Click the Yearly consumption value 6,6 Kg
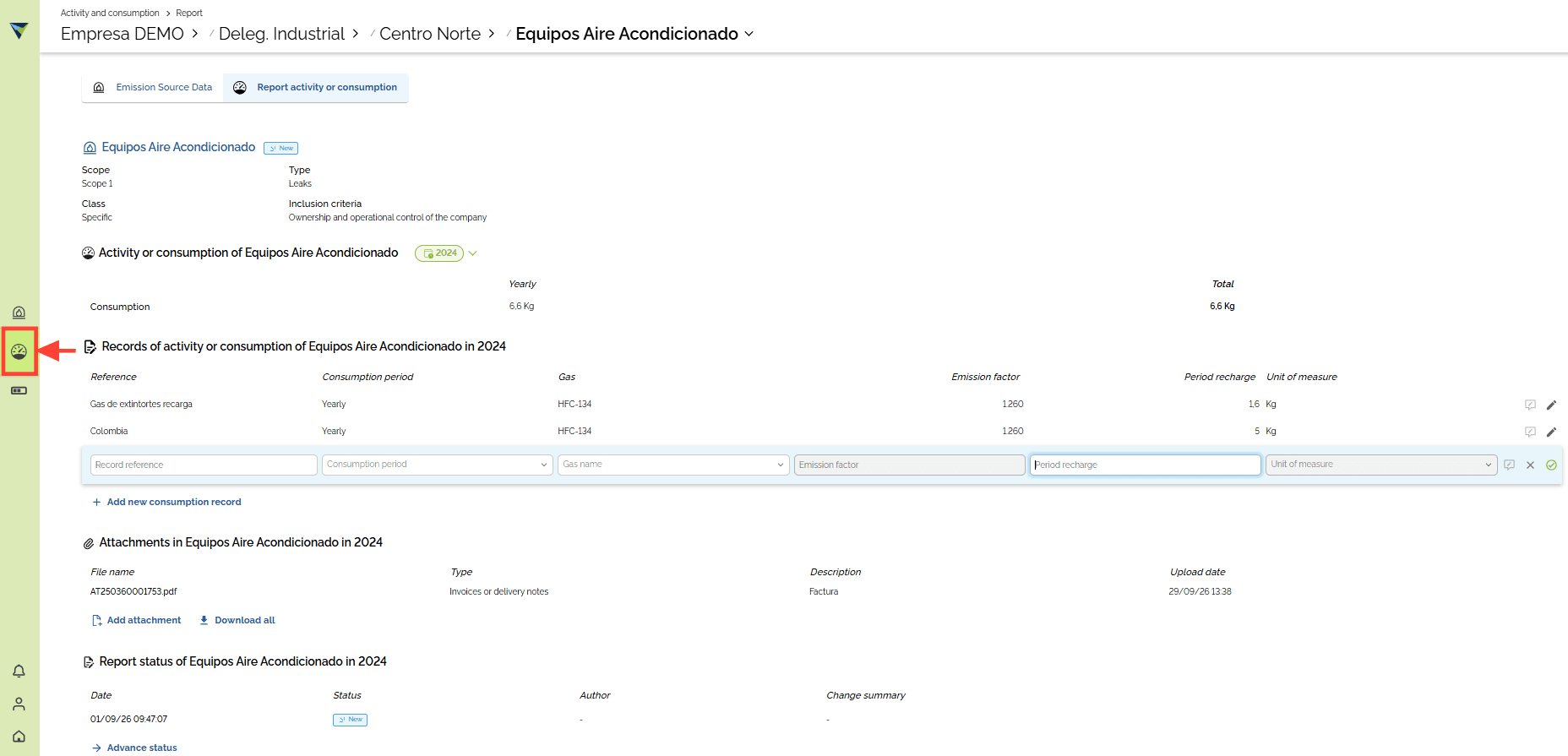This screenshot has height=756, width=1568. pyautogui.click(x=521, y=306)
